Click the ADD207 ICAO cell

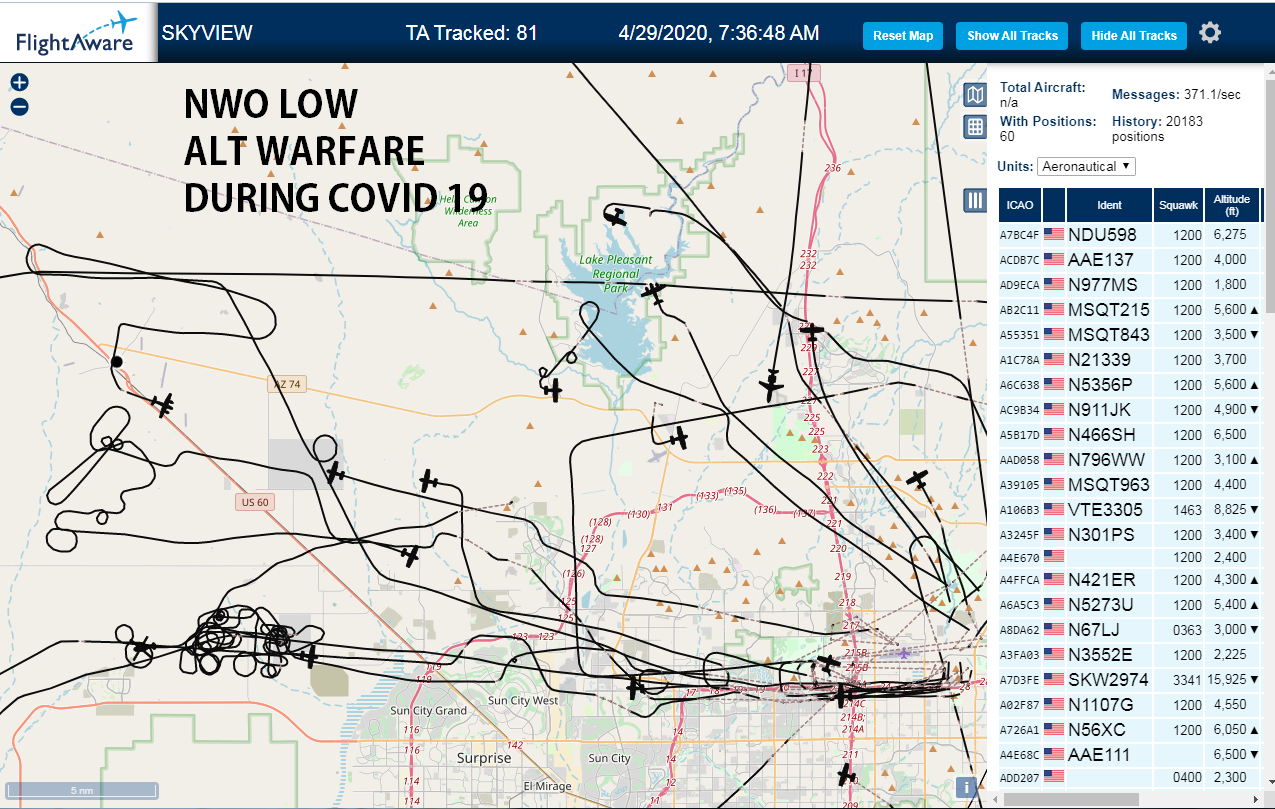(x=1020, y=777)
